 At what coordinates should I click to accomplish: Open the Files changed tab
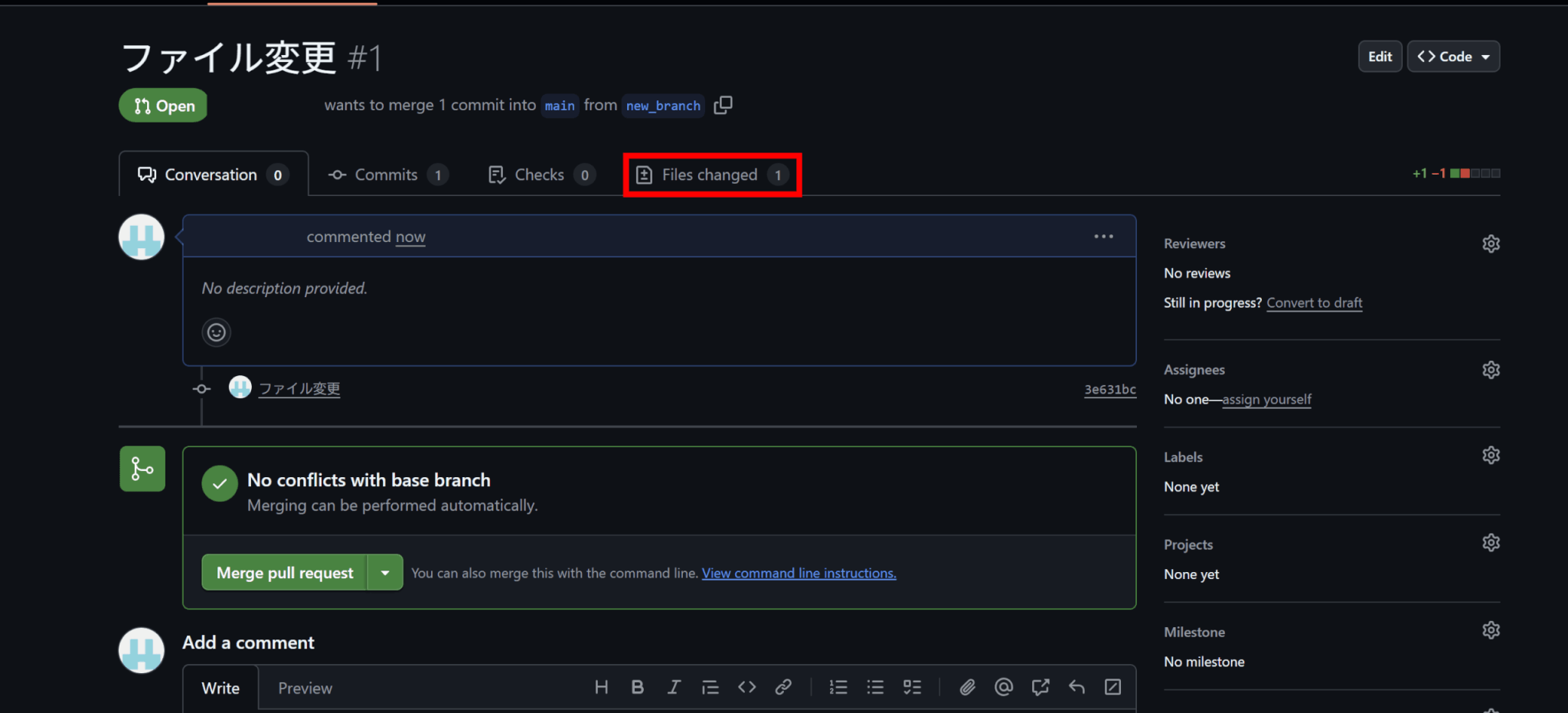point(712,175)
